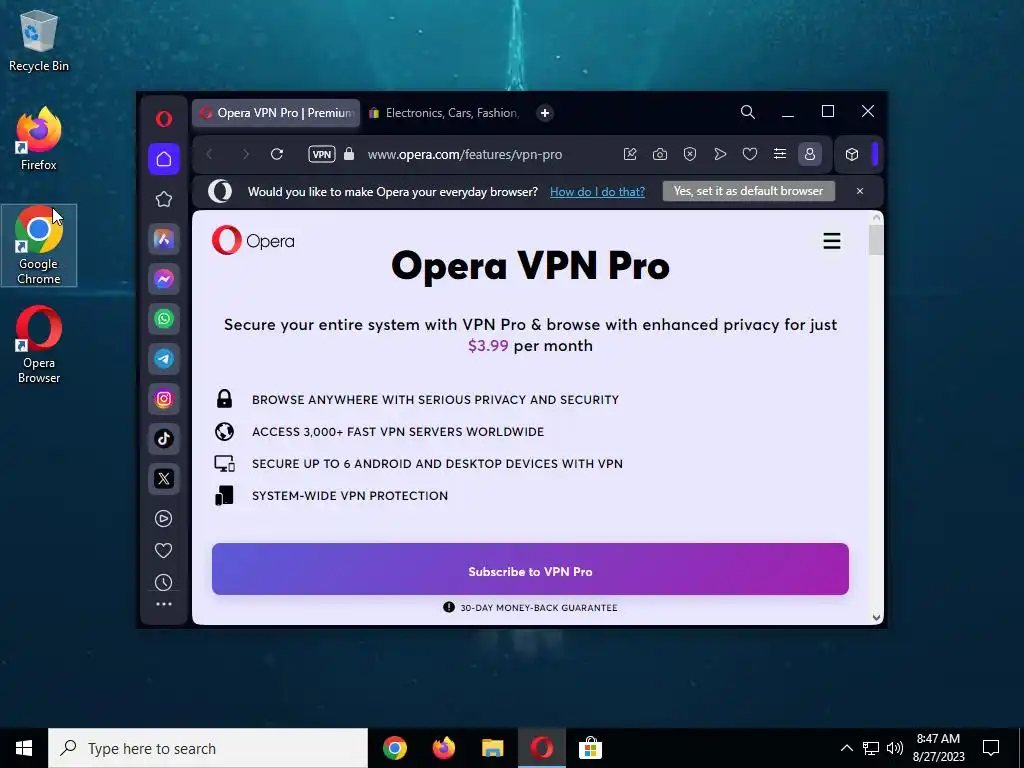
Task: Click the send/flow arrow icon in address bar
Action: click(x=720, y=154)
